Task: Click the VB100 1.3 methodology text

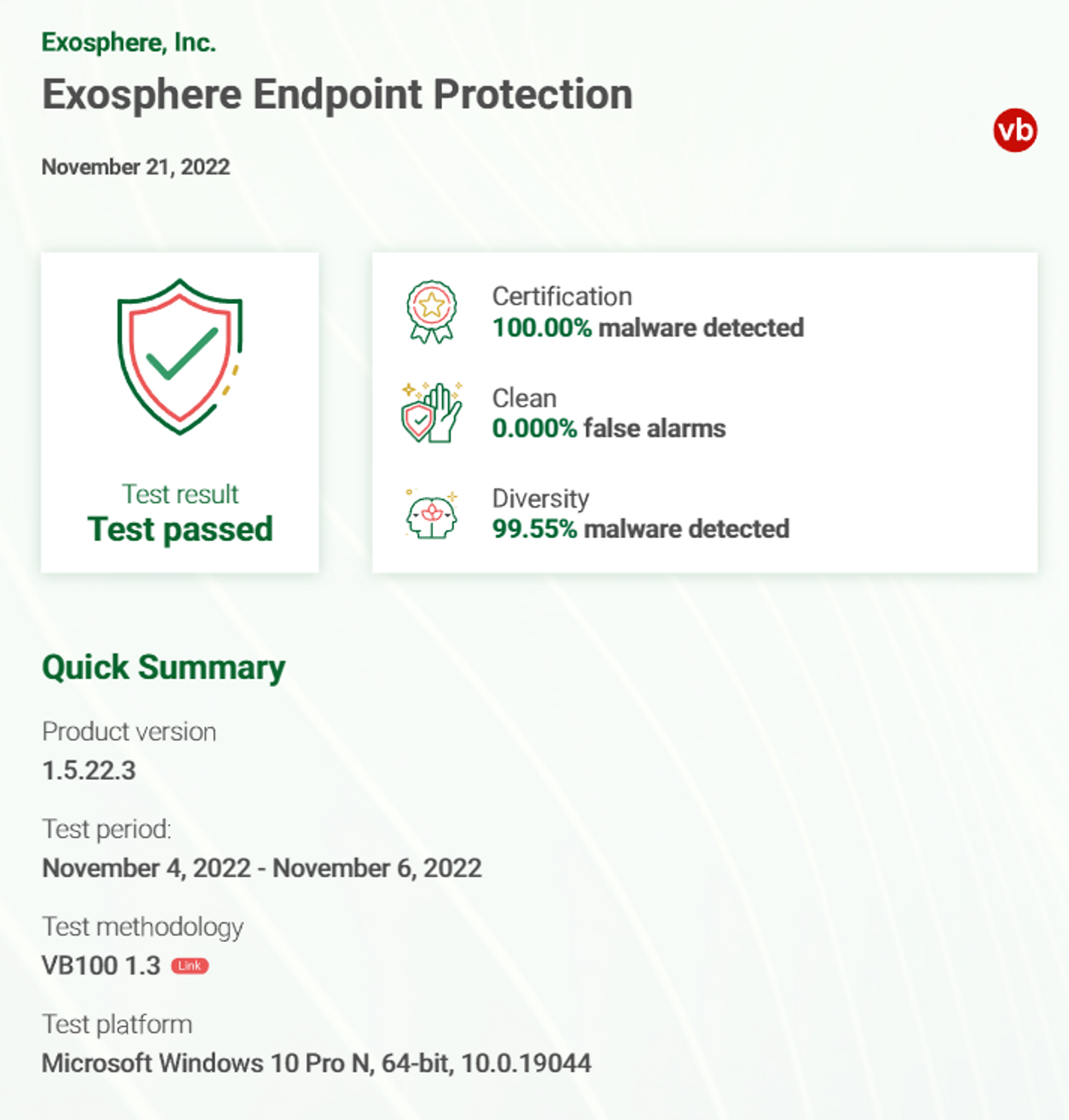Action: (101, 966)
